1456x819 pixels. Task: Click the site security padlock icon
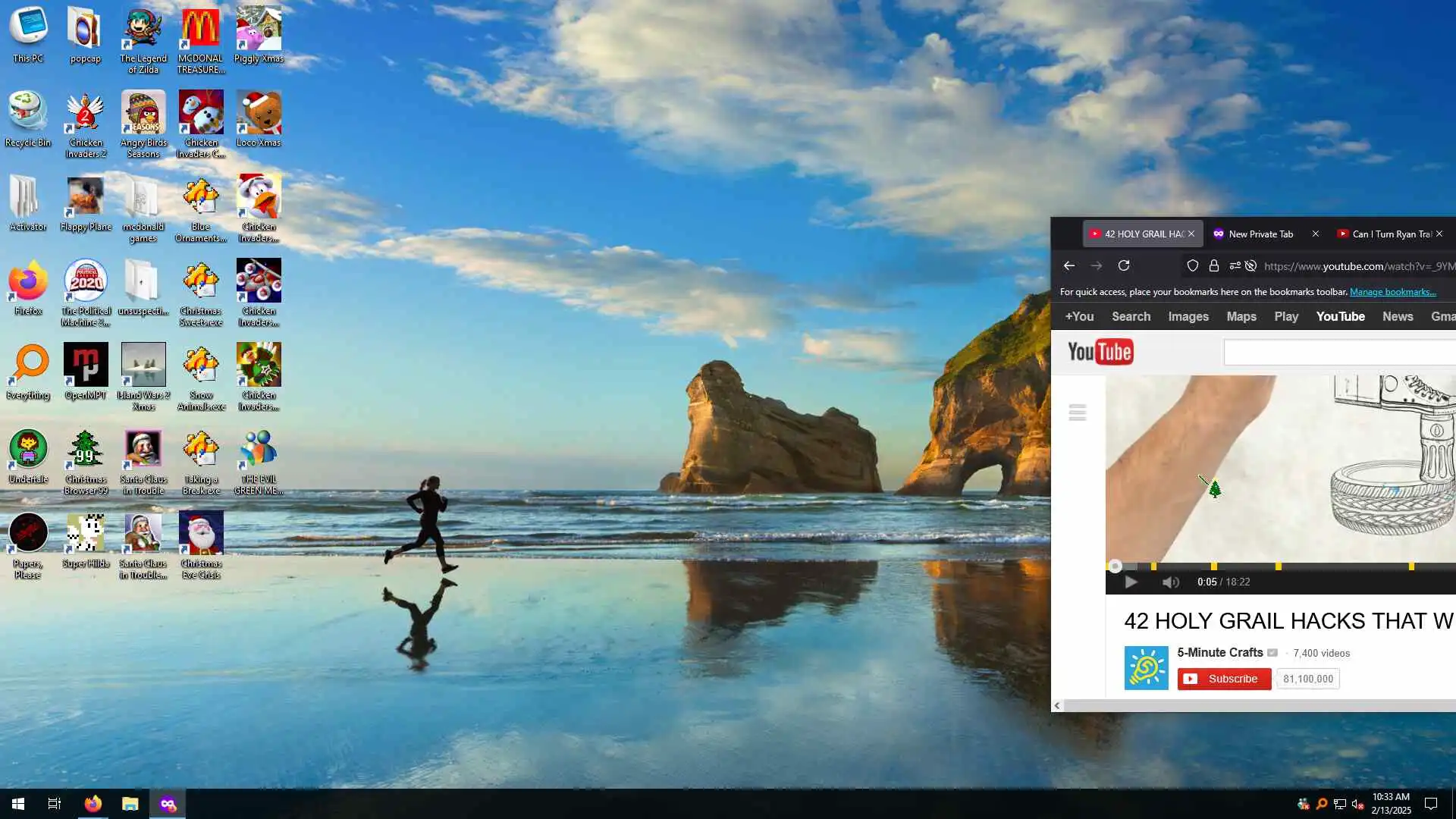pyautogui.click(x=1214, y=265)
